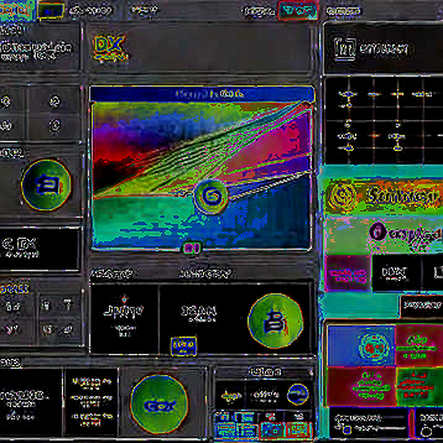443x443 pixels.
Task: Click the spiral icon on the colorful preview
Action: [211, 197]
